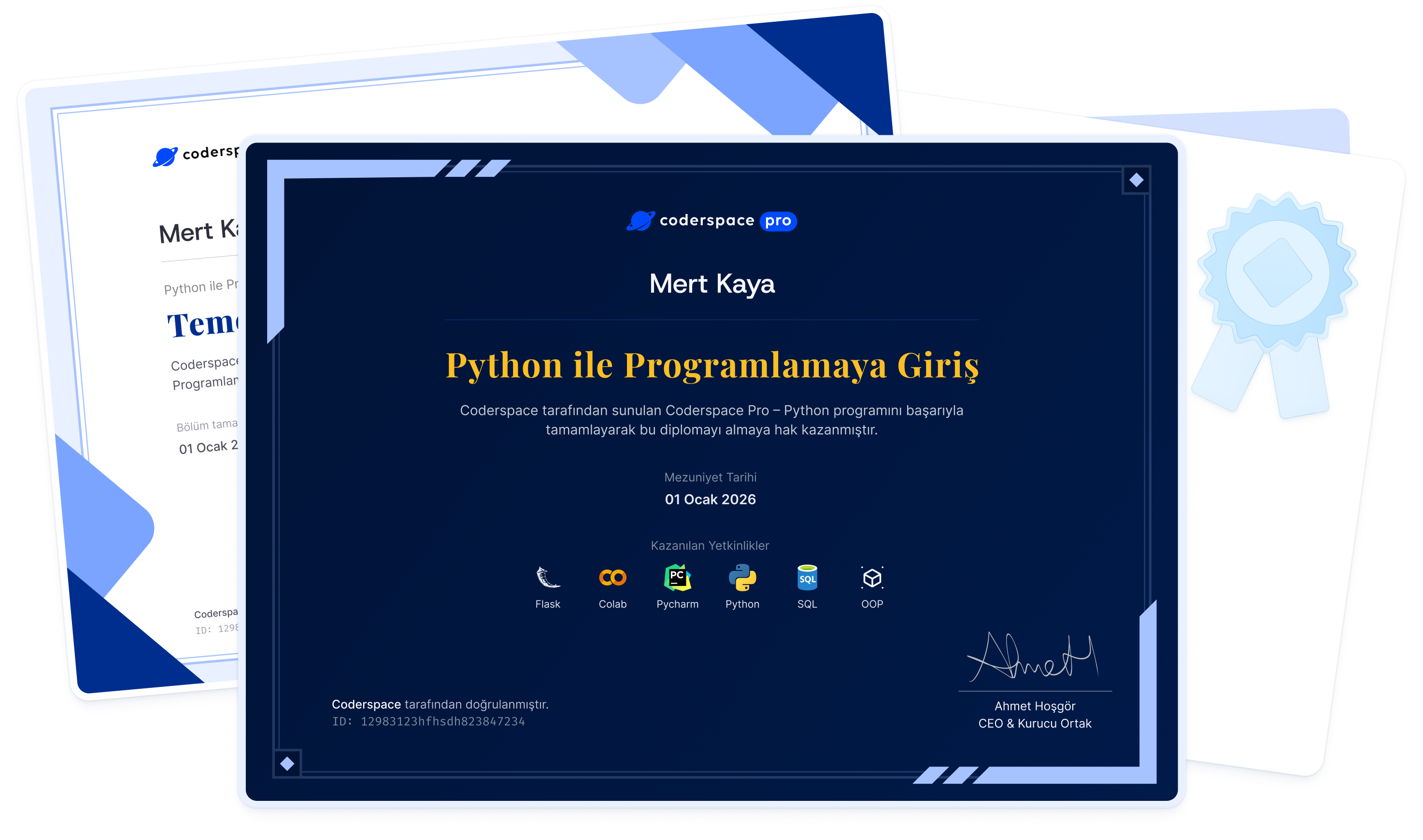The image size is (1423, 840).
Task: Click the description paragraph about Coderspace Pro
Action: 711,419
